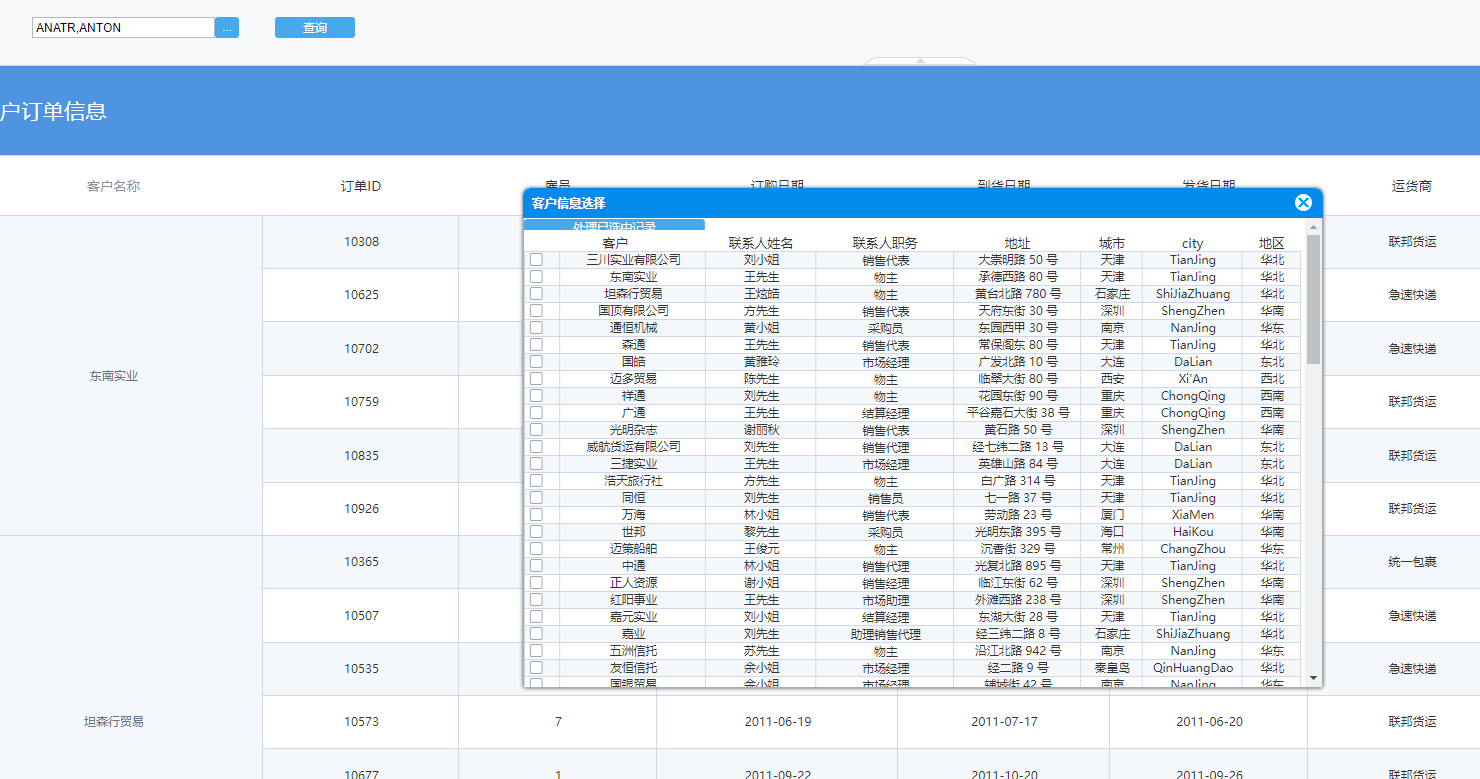Tick the checkbox for 国顶有限公司
Image resolution: width=1480 pixels, height=779 pixels.
click(x=536, y=311)
